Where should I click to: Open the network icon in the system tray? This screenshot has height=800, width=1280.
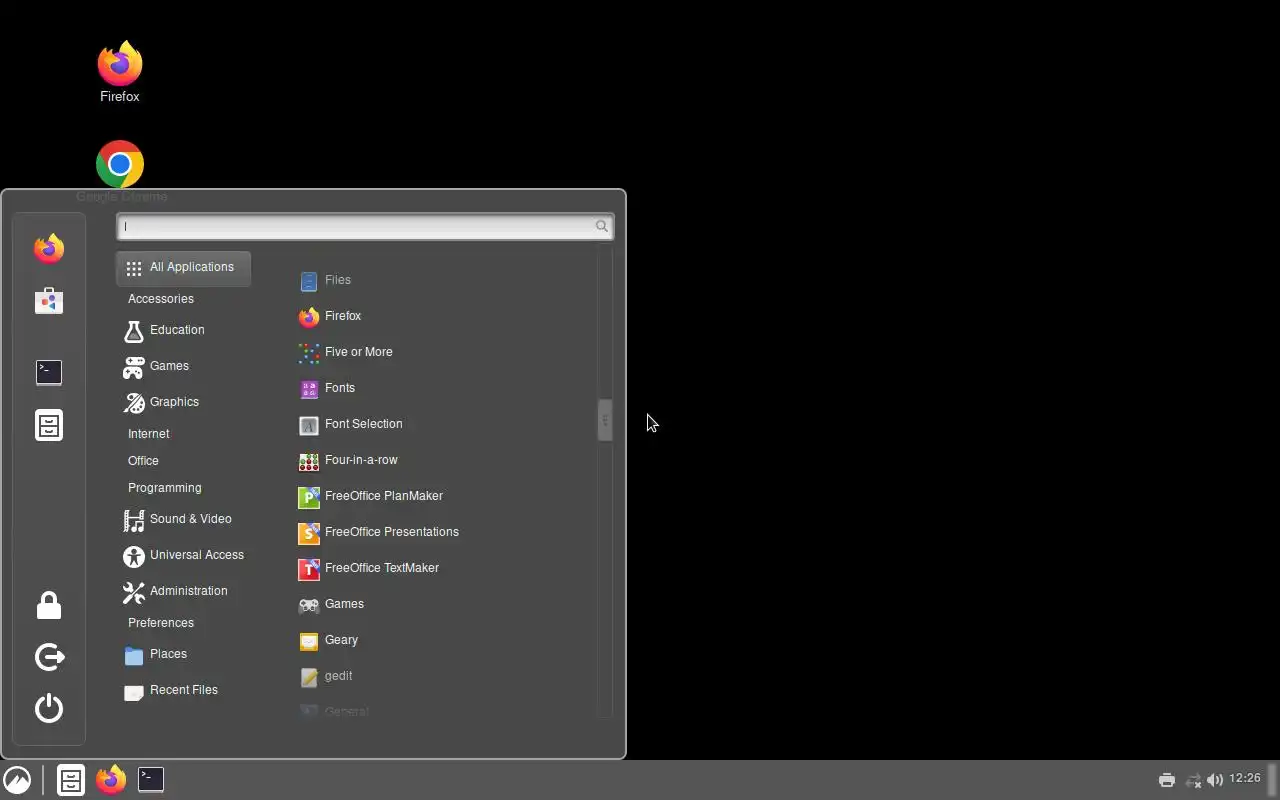point(1192,780)
